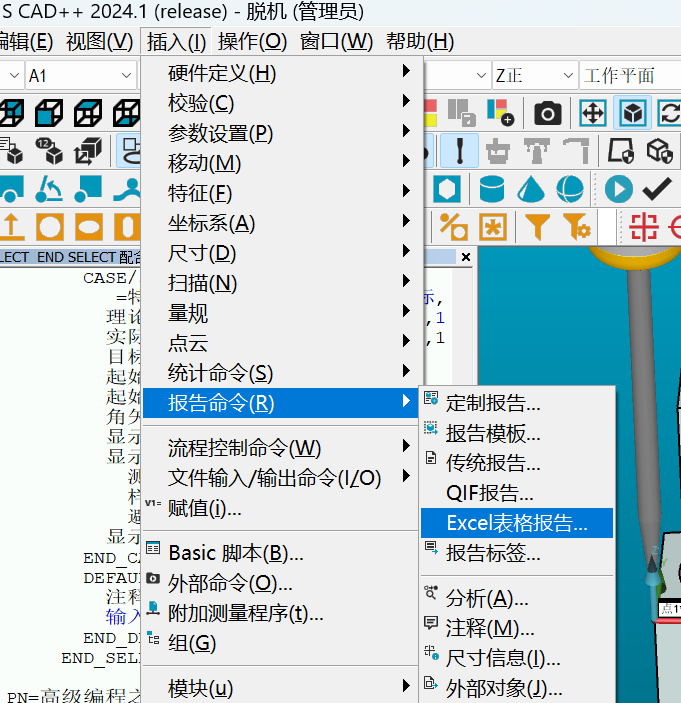Expand Dimension (尺寸) submenu
Viewport: 681px width, 703px height.
point(282,253)
